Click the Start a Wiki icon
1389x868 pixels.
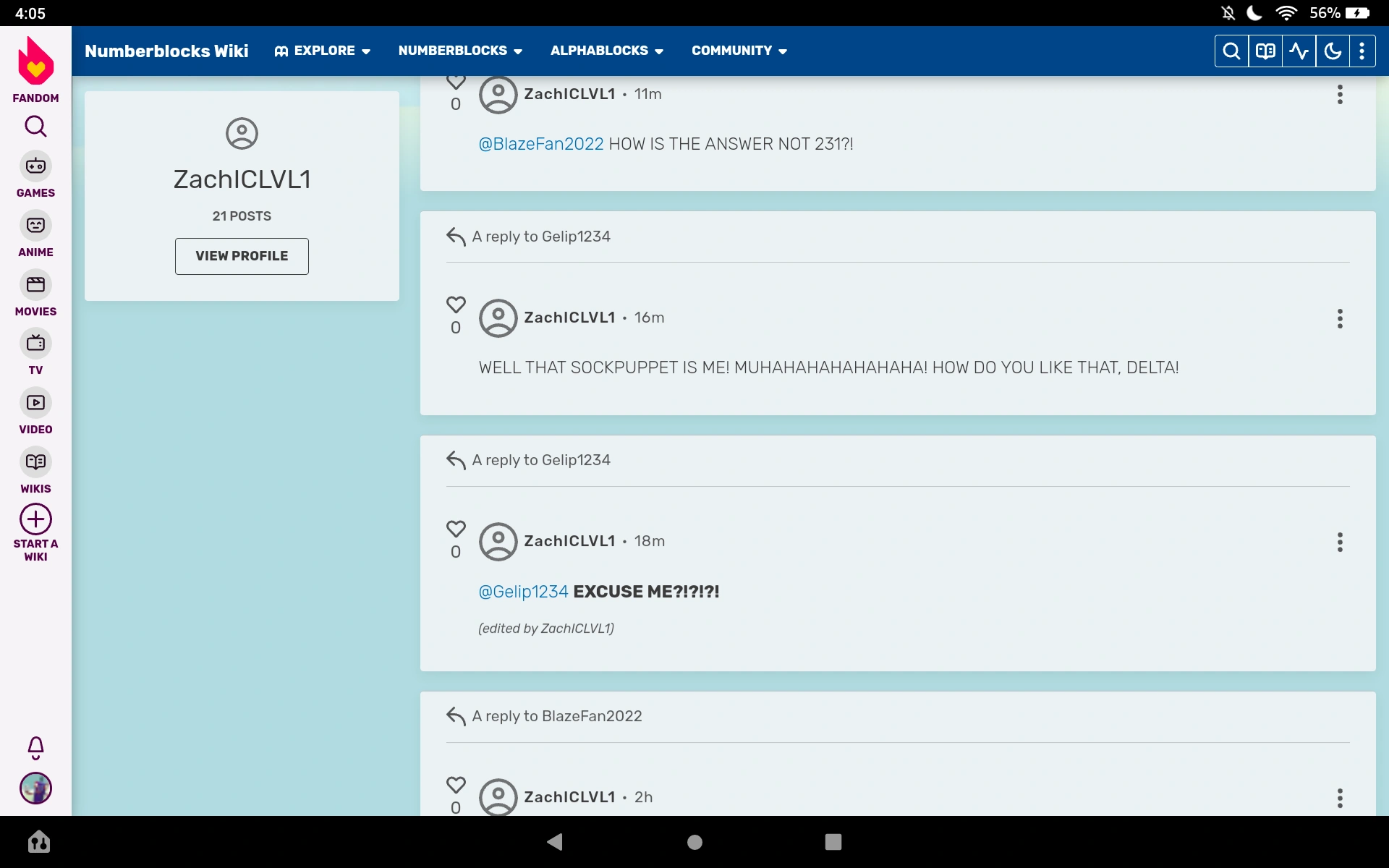[x=35, y=519]
